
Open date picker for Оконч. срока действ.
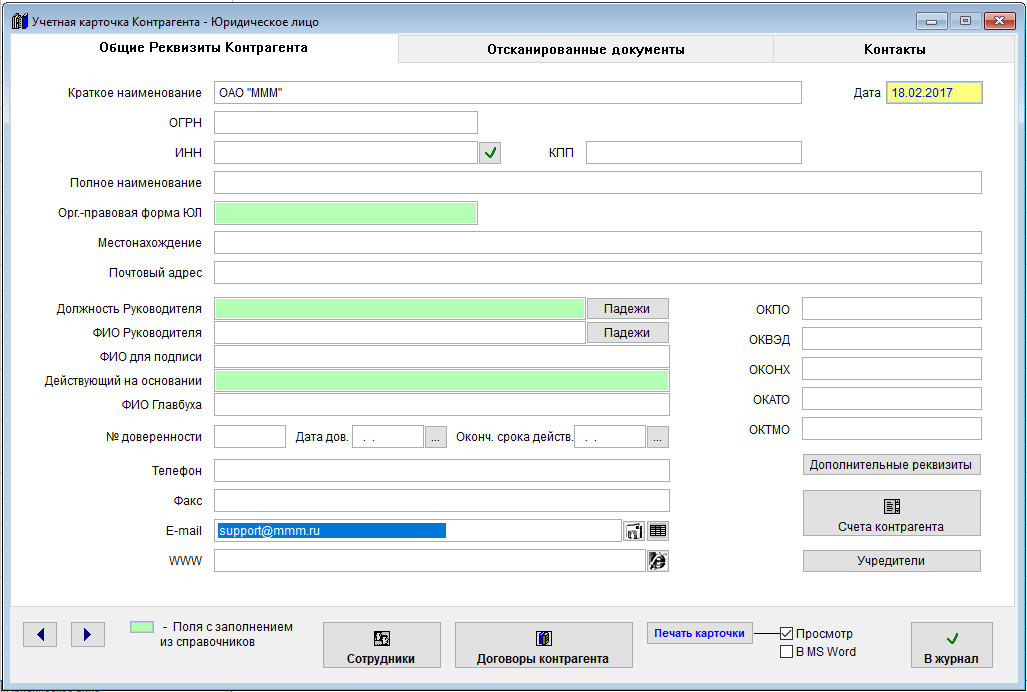(657, 437)
